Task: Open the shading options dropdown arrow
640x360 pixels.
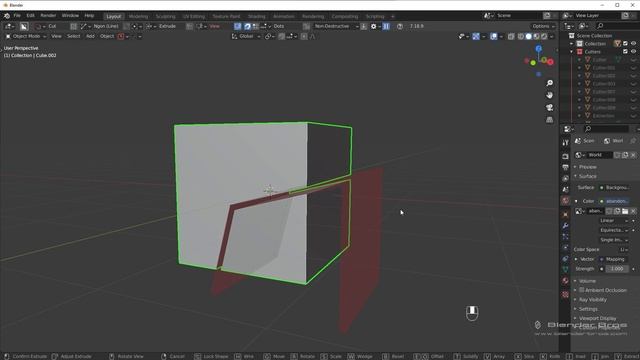Action: (552, 36)
